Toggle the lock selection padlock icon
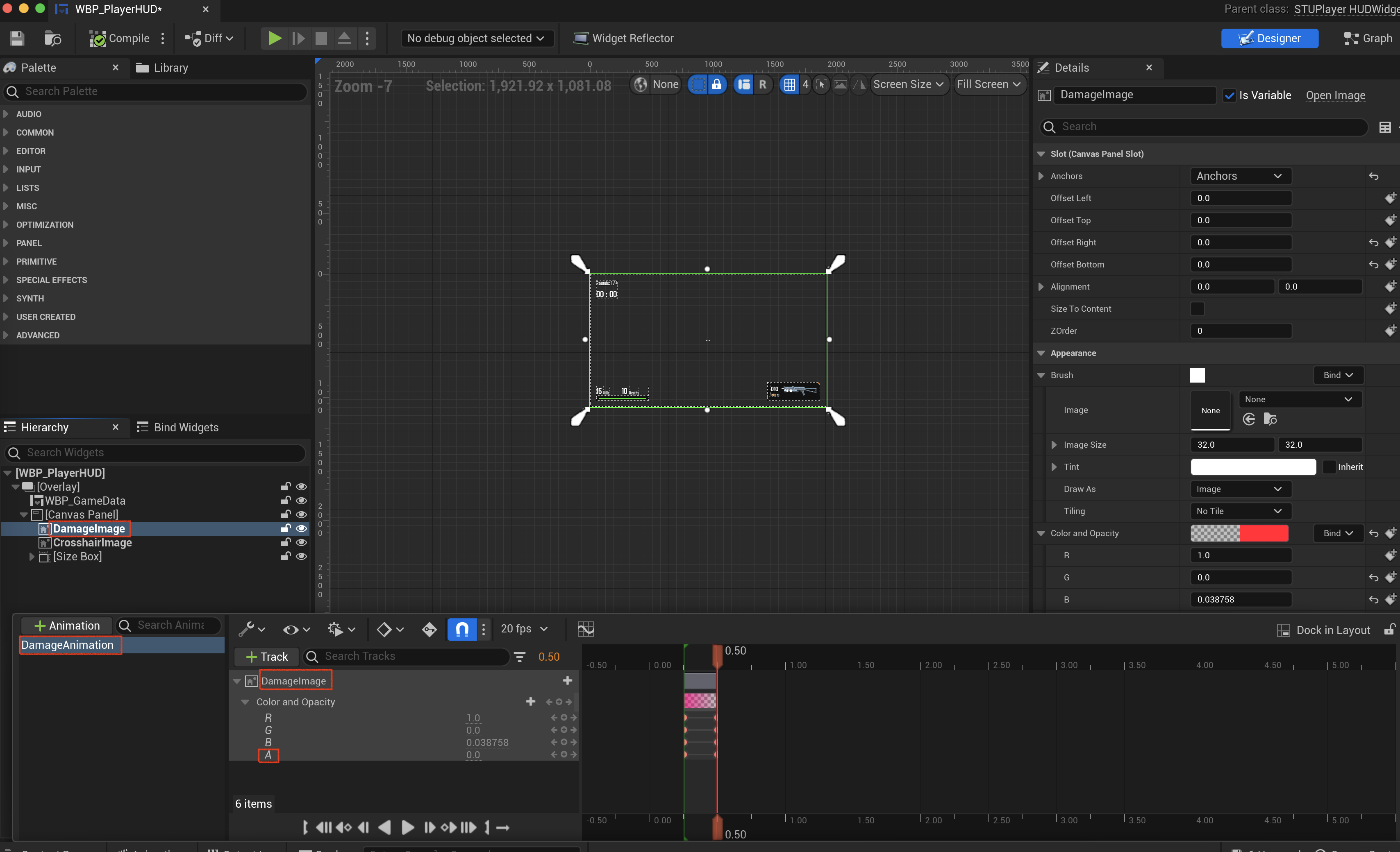The image size is (1400, 852). 717,85
